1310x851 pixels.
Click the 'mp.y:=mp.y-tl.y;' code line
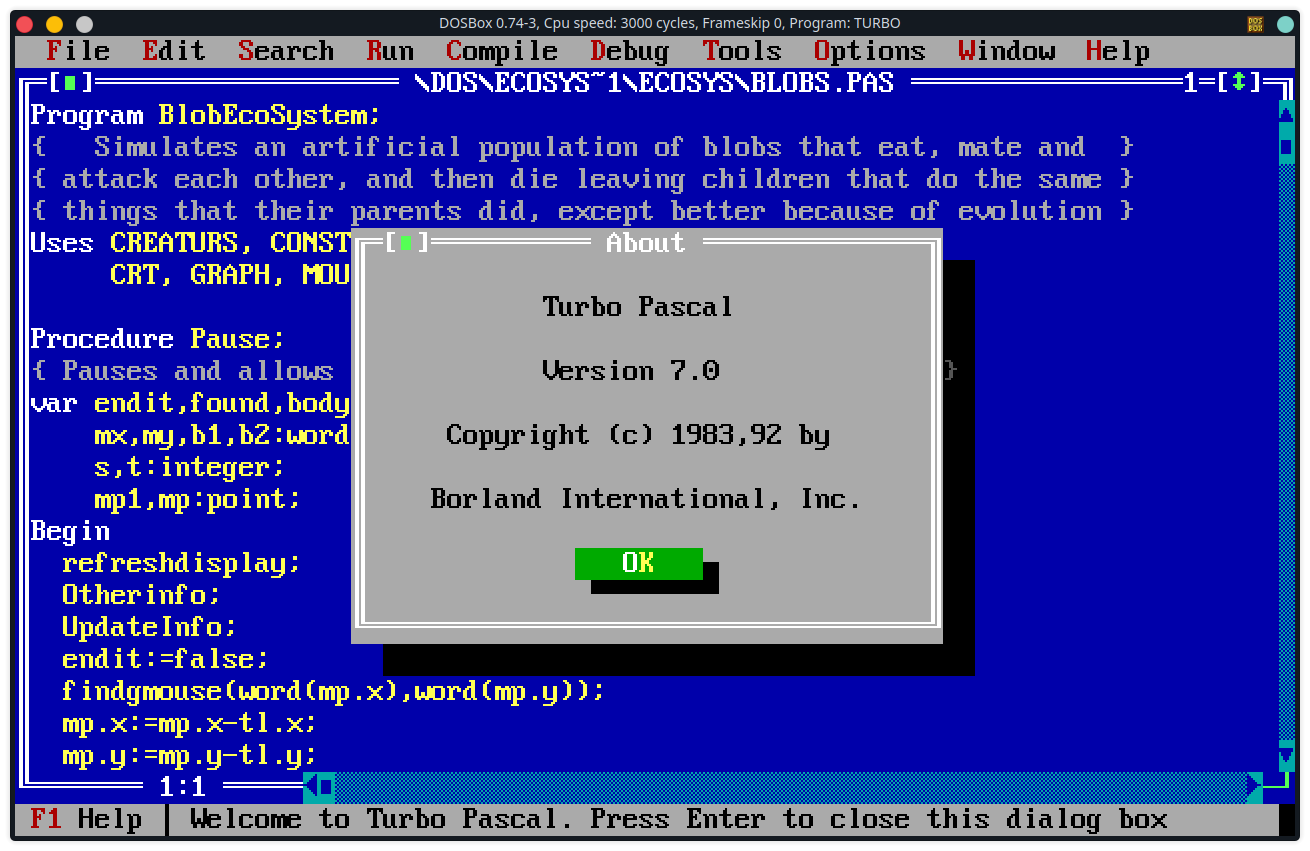190,755
